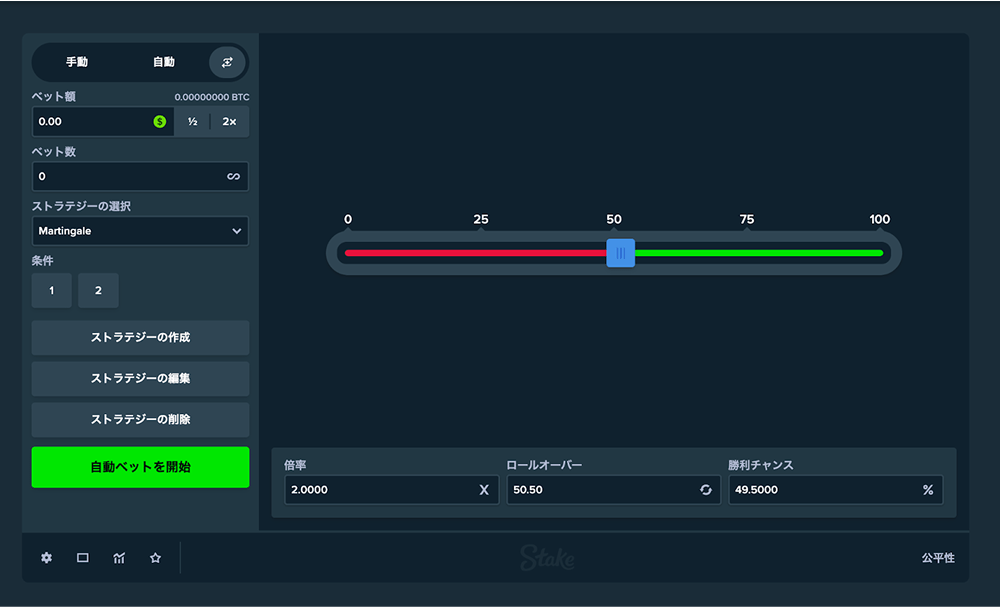Viewport: 1000px width, 607px height.
Task: Click the green dollar currency icon
Action: point(159,121)
